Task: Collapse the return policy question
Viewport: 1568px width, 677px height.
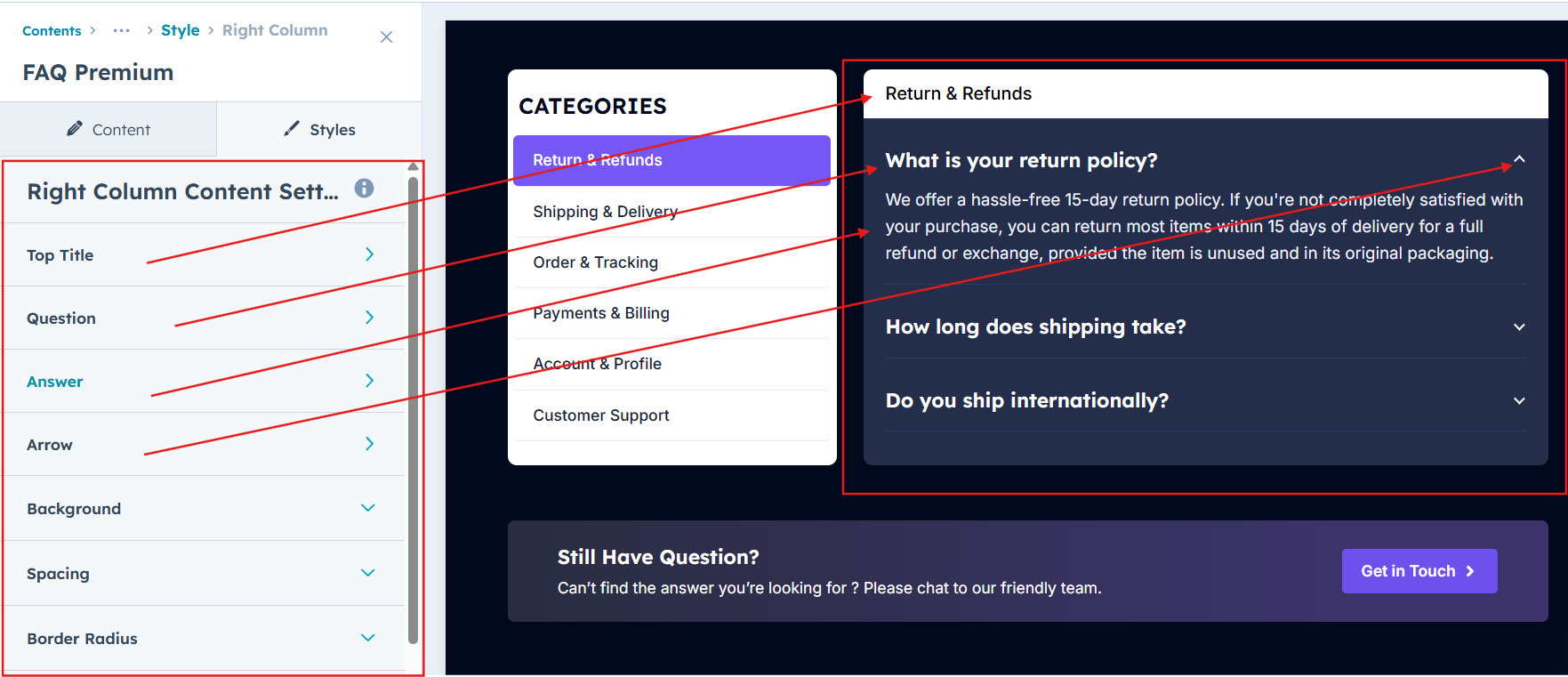Action: click(x=1519, y=160)
